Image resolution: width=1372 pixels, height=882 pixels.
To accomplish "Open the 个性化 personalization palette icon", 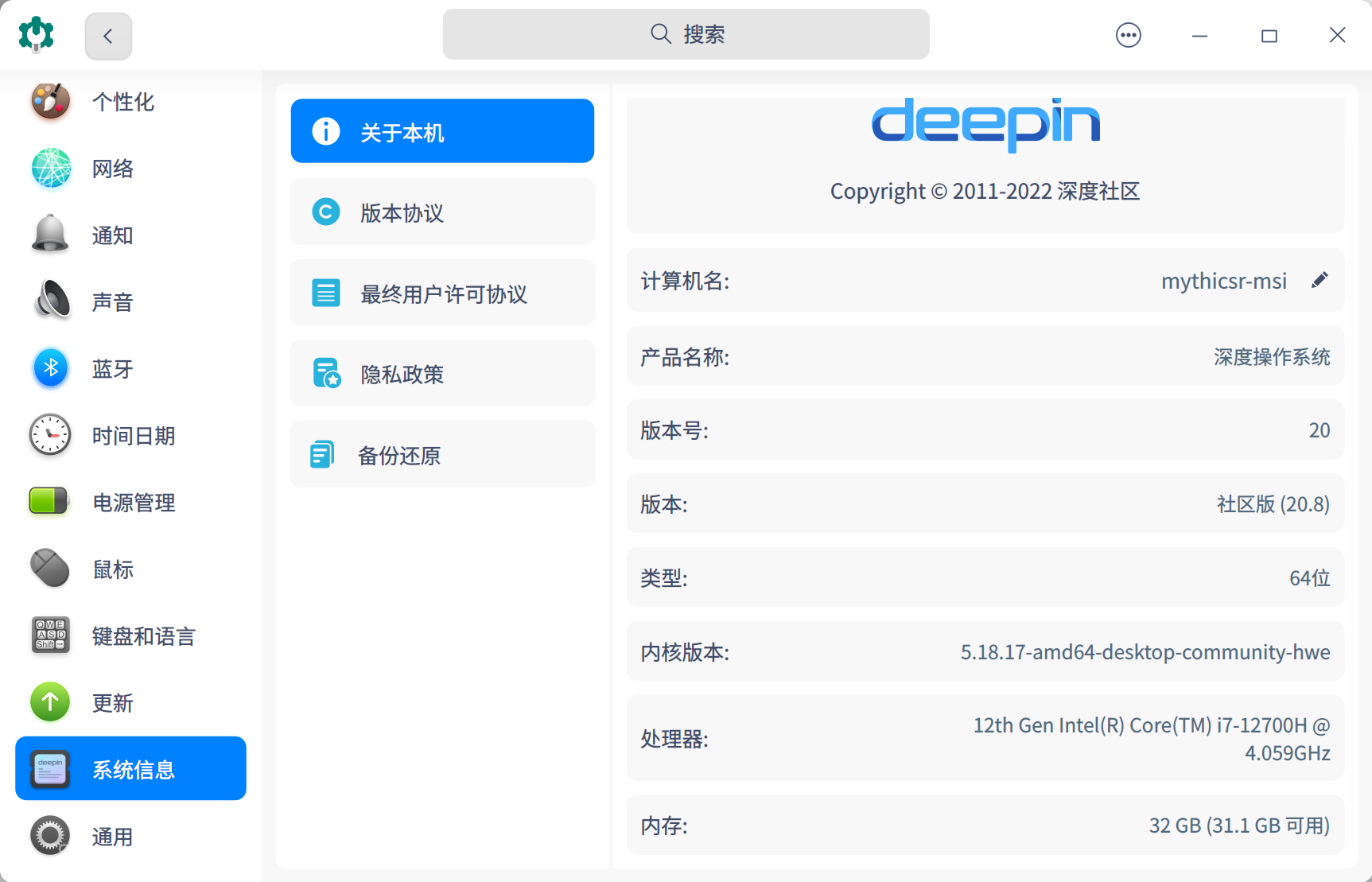I will tap(50, 101).
